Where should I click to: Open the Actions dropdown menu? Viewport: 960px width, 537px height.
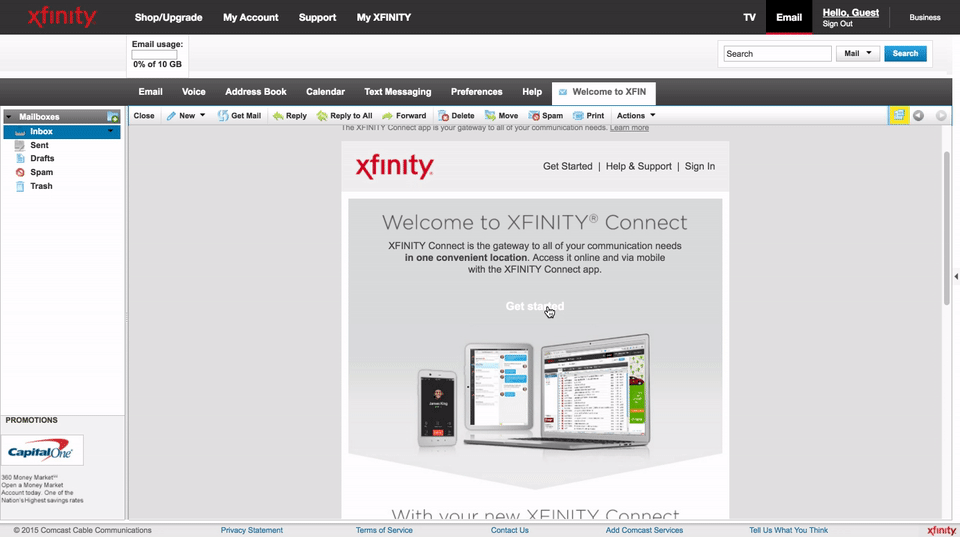point(636,116)
